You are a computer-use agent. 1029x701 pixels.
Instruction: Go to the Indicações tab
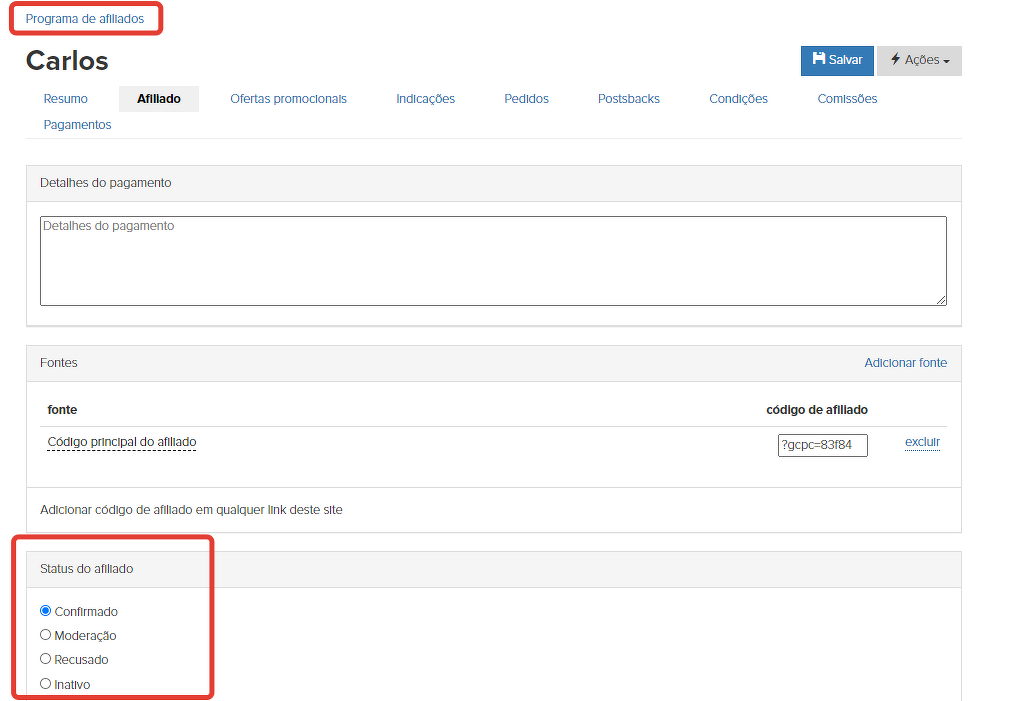(425, 99)
